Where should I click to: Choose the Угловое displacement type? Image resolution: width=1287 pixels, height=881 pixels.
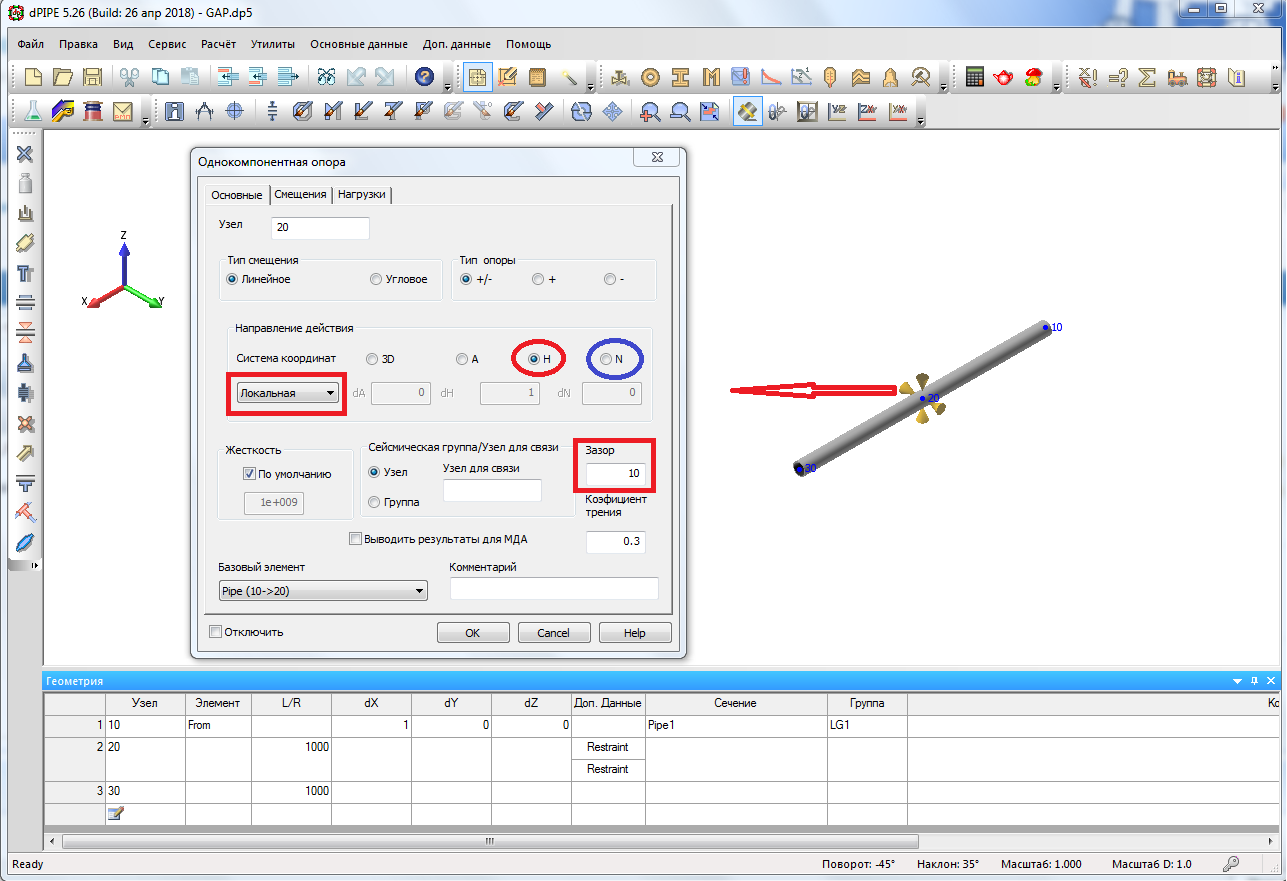376,279
